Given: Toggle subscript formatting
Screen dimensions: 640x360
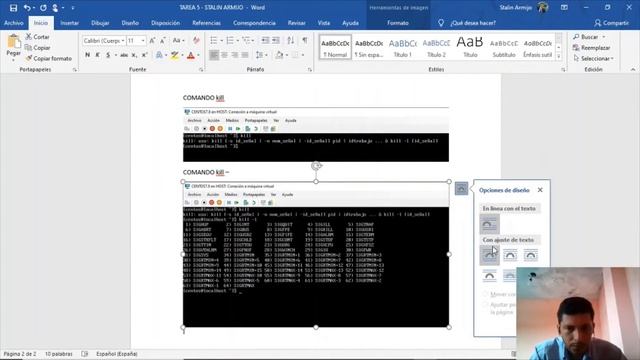Looking at the screenshot, I should pyautogui.click(x=134, y=55).
